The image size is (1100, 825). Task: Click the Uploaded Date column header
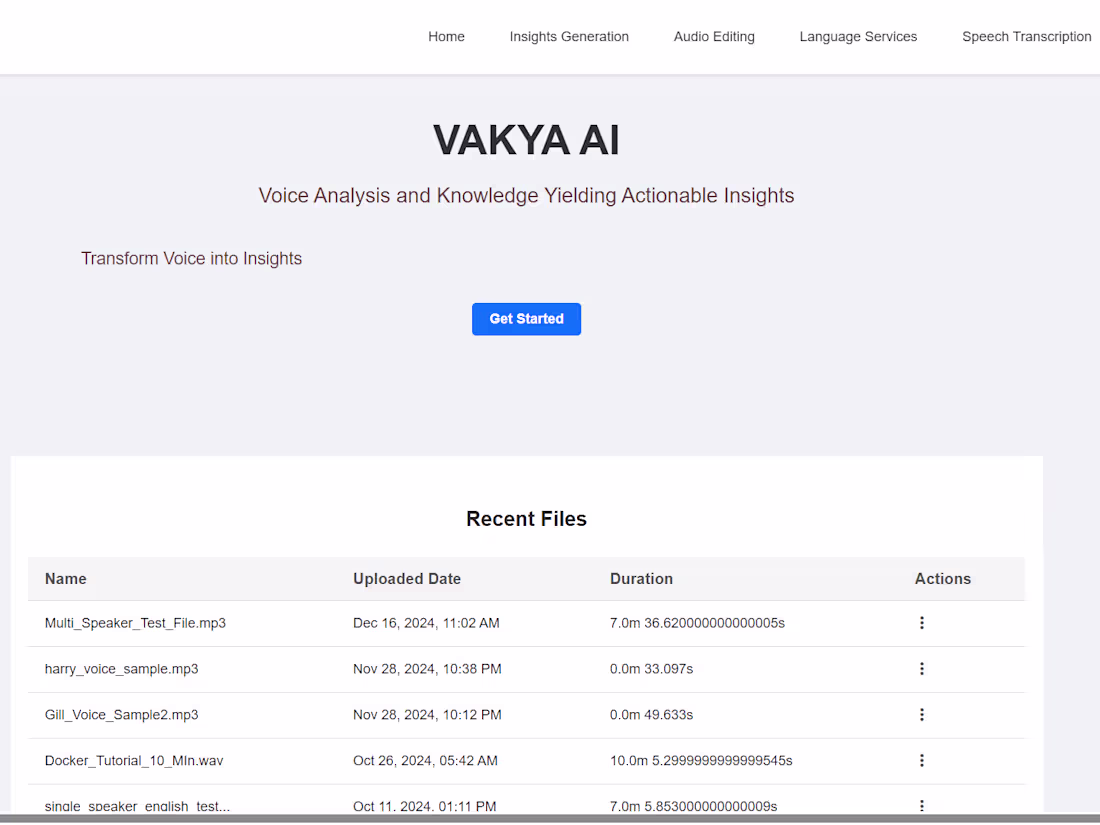pyautogui.click(x=407, y=579)
